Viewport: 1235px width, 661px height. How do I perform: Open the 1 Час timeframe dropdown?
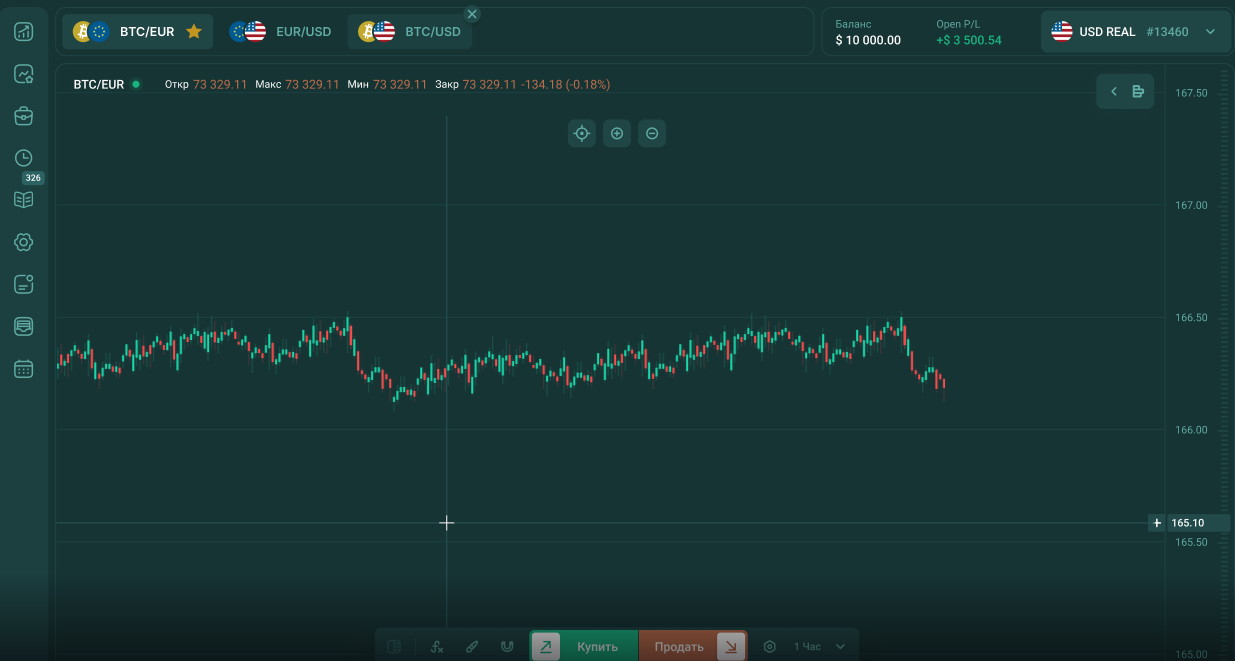[819, 647]
